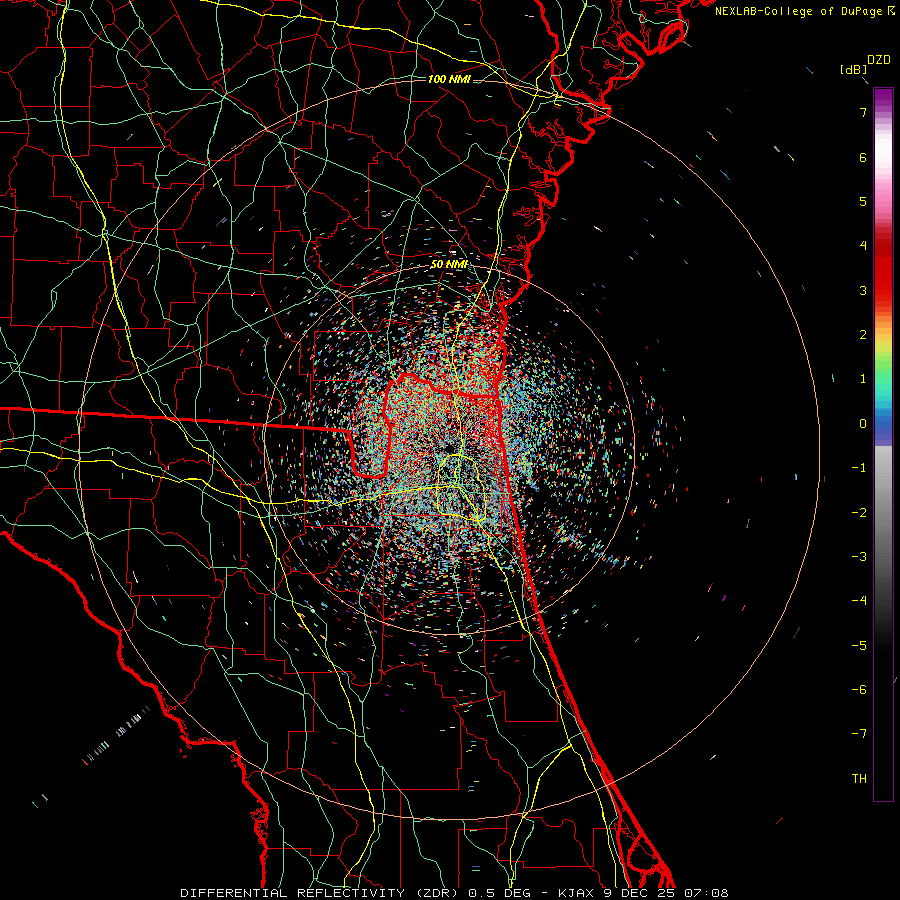Click the color scale value '-5'
Image resolution: width=900 pixels, height=900 pixels.
point(859,646)
